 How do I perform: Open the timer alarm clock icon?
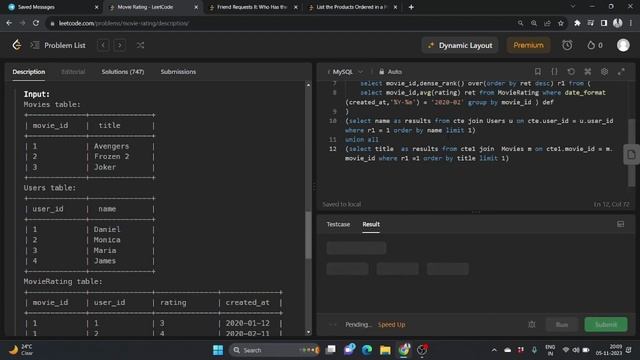tap(567, 45)
